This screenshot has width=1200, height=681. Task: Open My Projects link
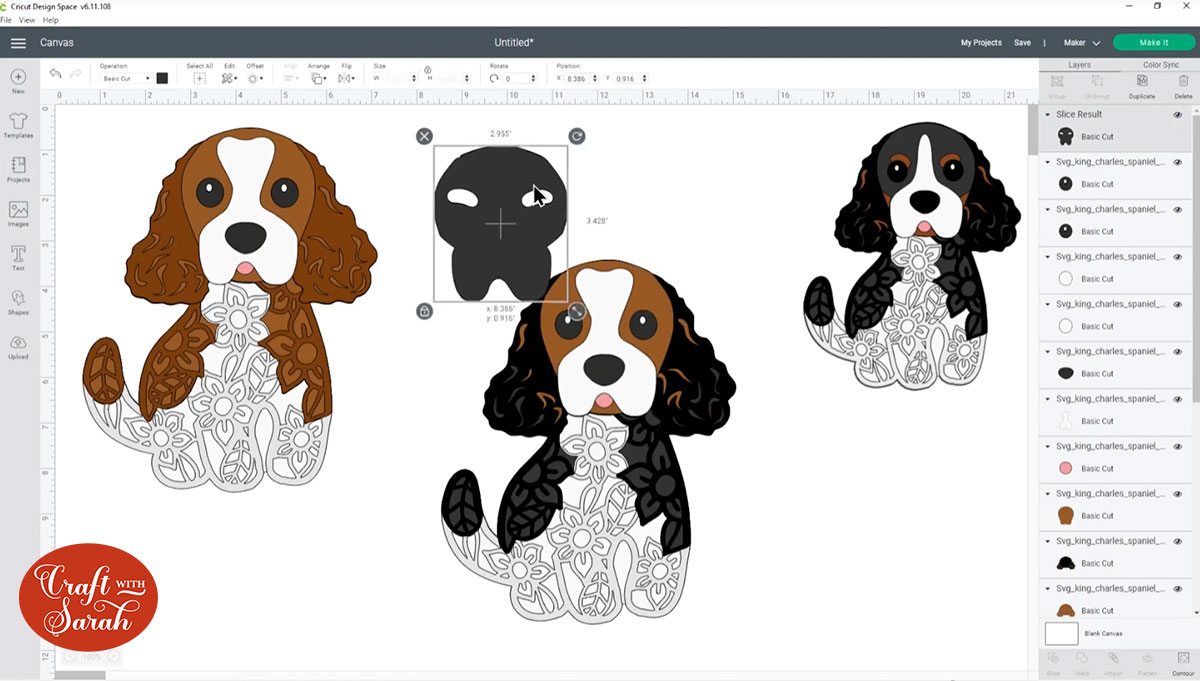click(981, 43)
